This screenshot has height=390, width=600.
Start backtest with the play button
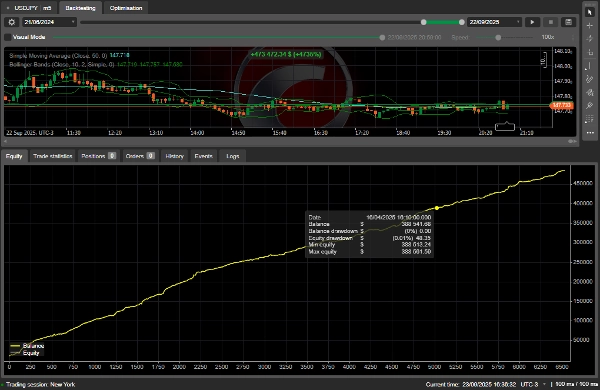(532, 22)
